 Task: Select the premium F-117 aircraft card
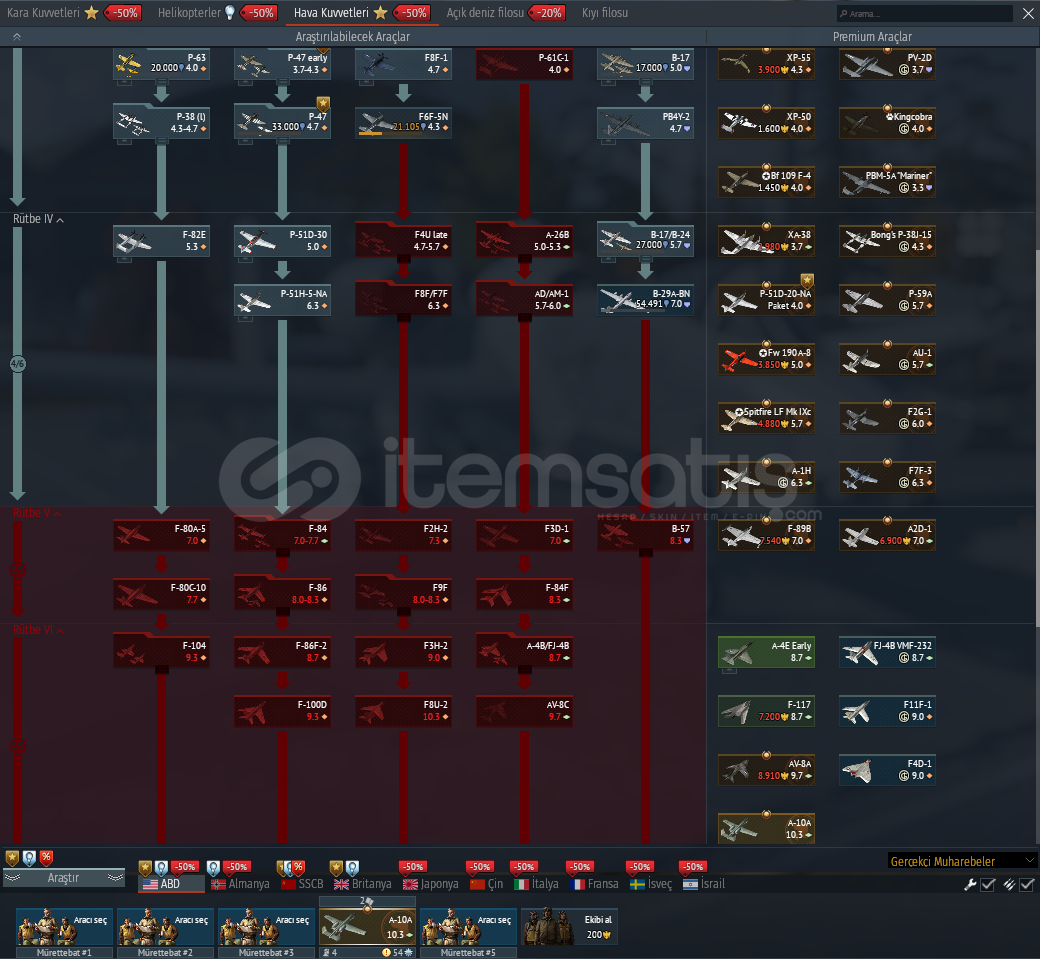coord(766,711)
